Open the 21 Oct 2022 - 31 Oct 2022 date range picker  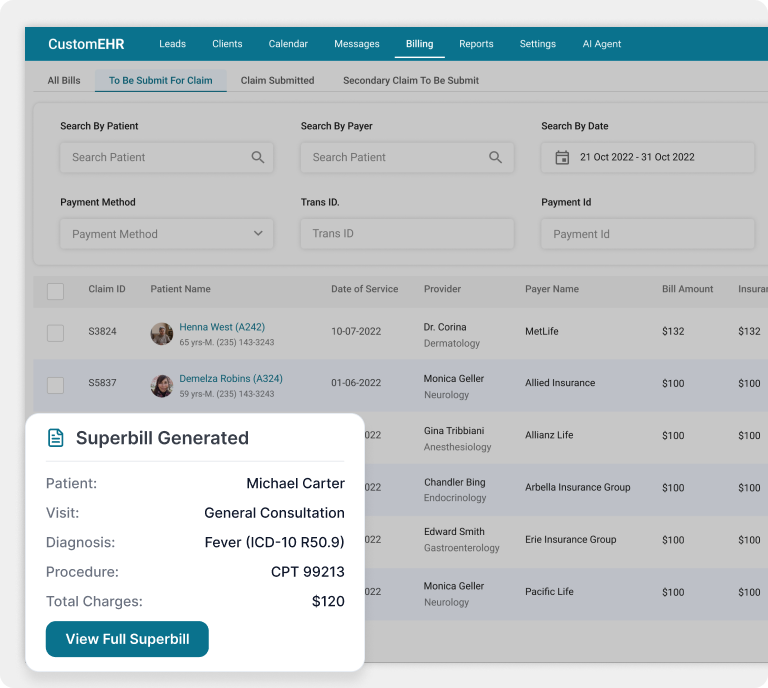647,157
